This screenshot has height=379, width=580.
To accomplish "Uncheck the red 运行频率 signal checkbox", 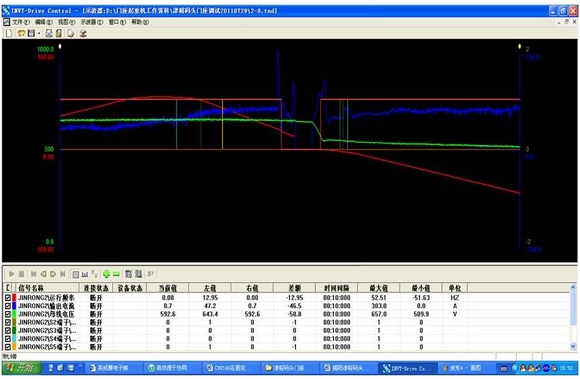I will (7, 297).
